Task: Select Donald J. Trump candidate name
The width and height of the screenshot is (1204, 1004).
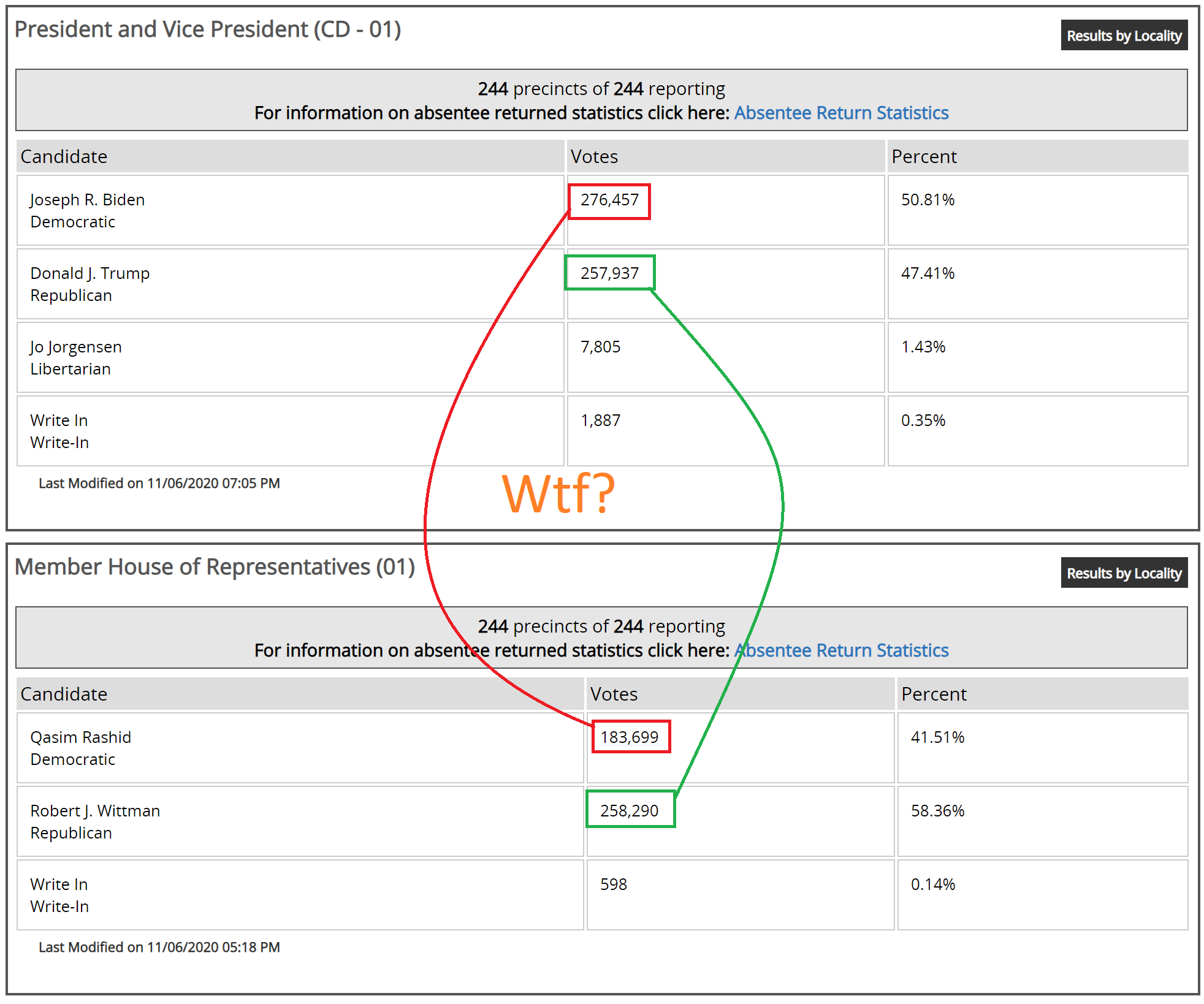Action: coord(90,273)
